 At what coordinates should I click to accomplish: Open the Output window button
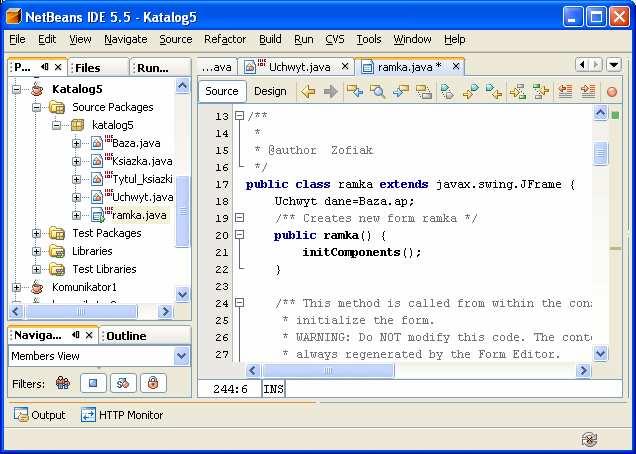point(39,415)
